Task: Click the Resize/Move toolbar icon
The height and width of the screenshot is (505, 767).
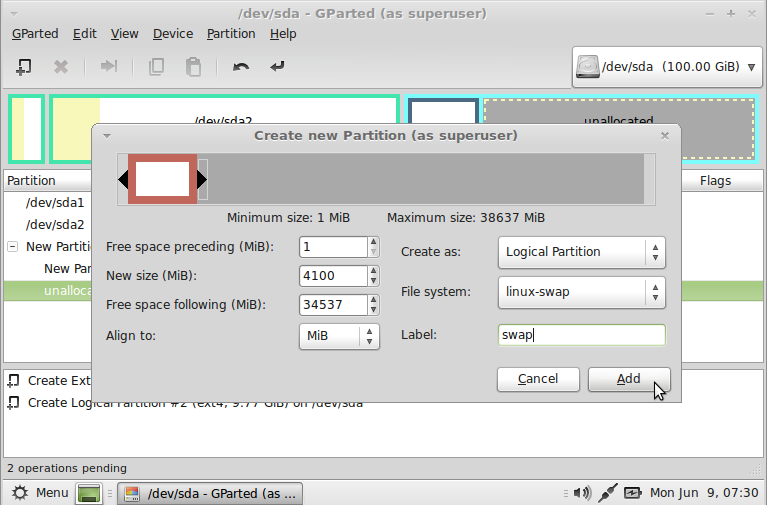Action: tap(109, 66)
